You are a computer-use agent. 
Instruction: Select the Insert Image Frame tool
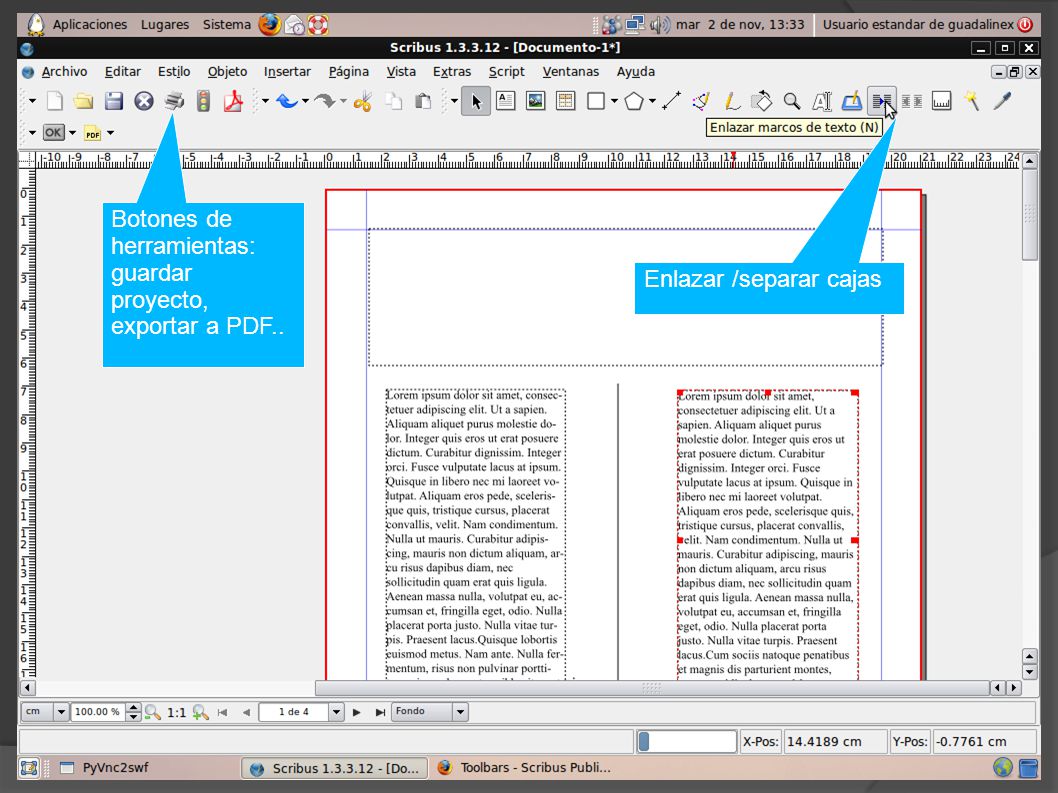(536, 101)
